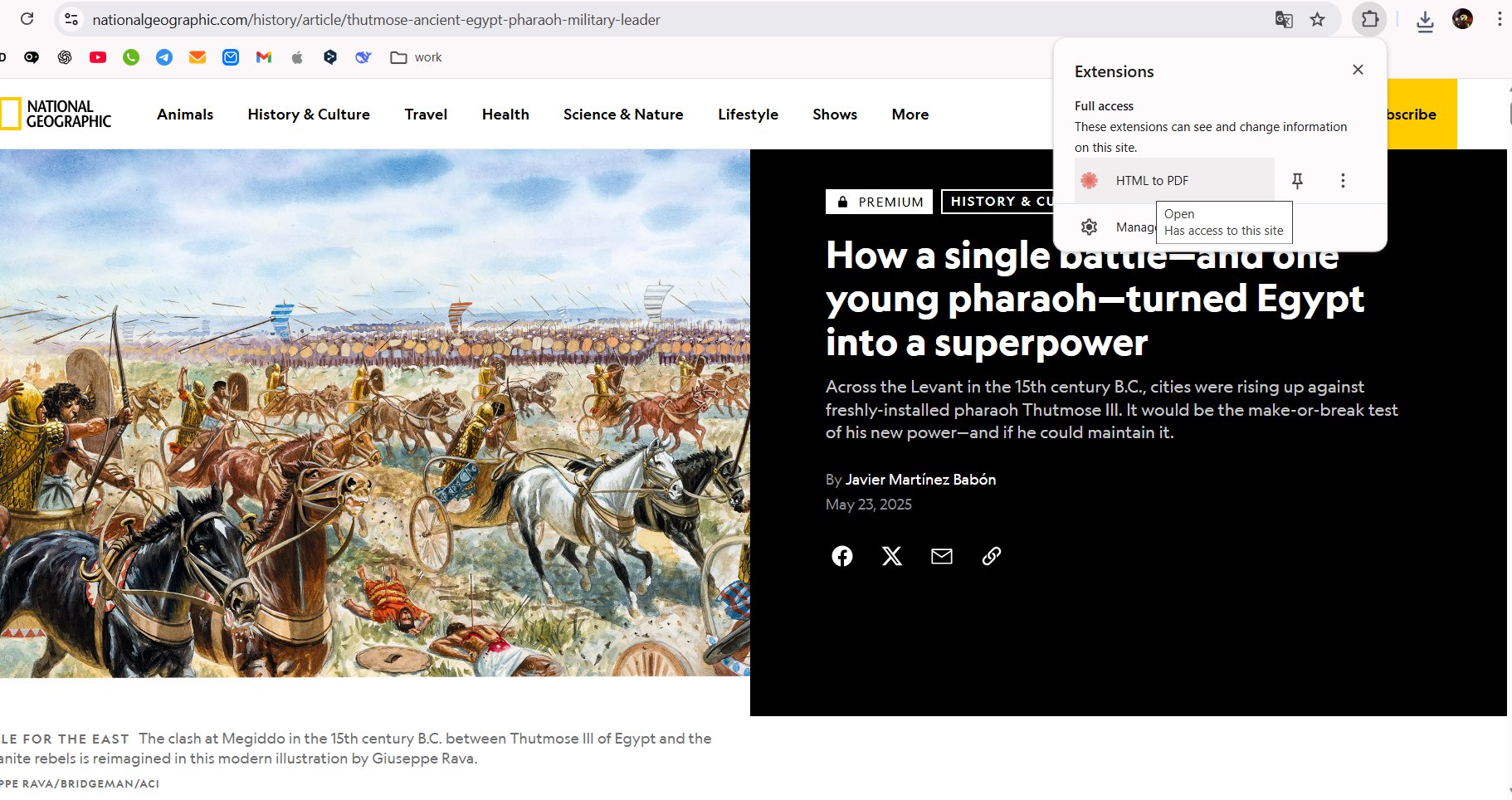Screen dimensions: 1512x800
Task: Click the History & Culture category tag
Action: (998, 202)
